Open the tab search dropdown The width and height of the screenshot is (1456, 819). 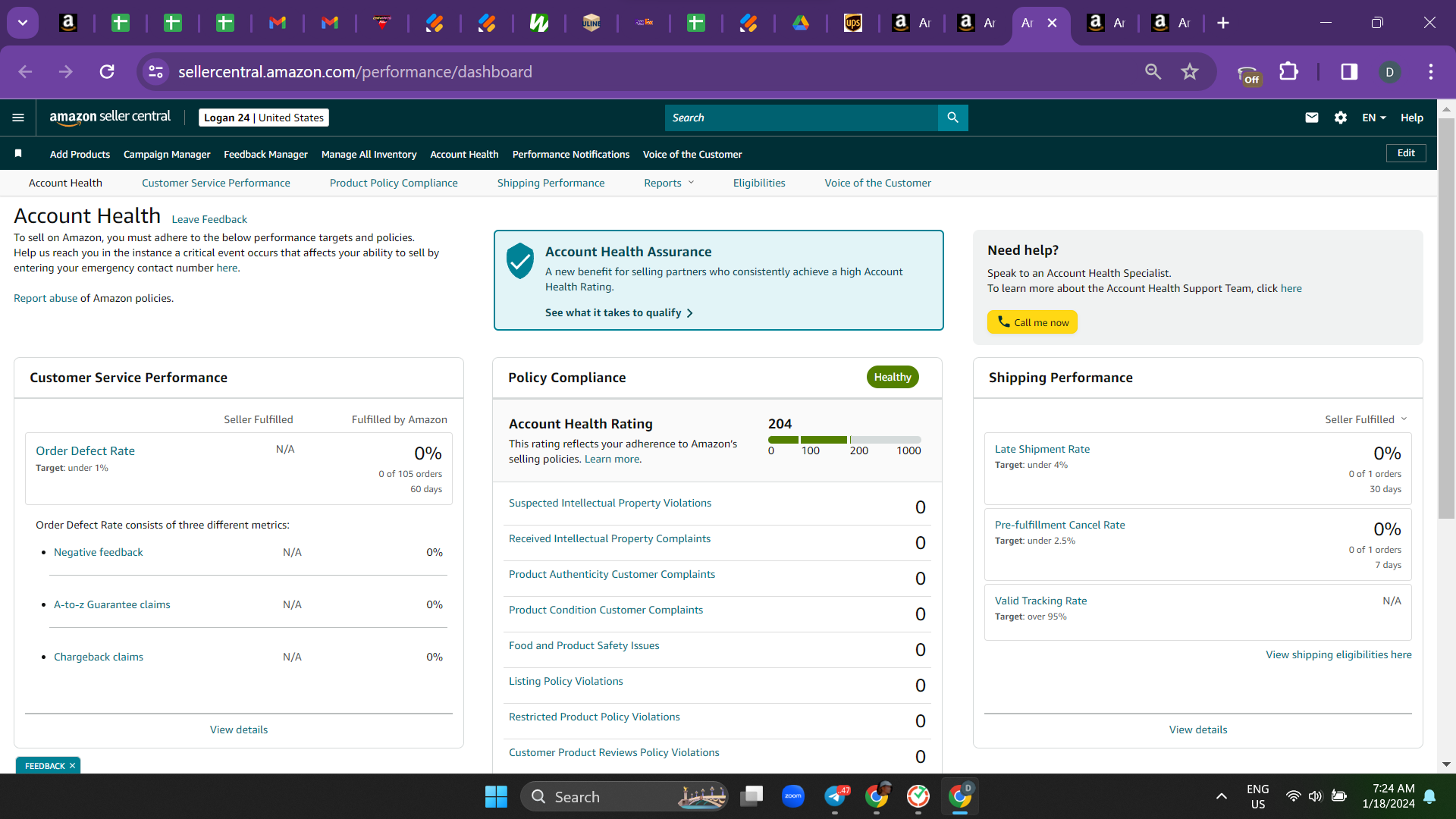click(x=23, y=23)
